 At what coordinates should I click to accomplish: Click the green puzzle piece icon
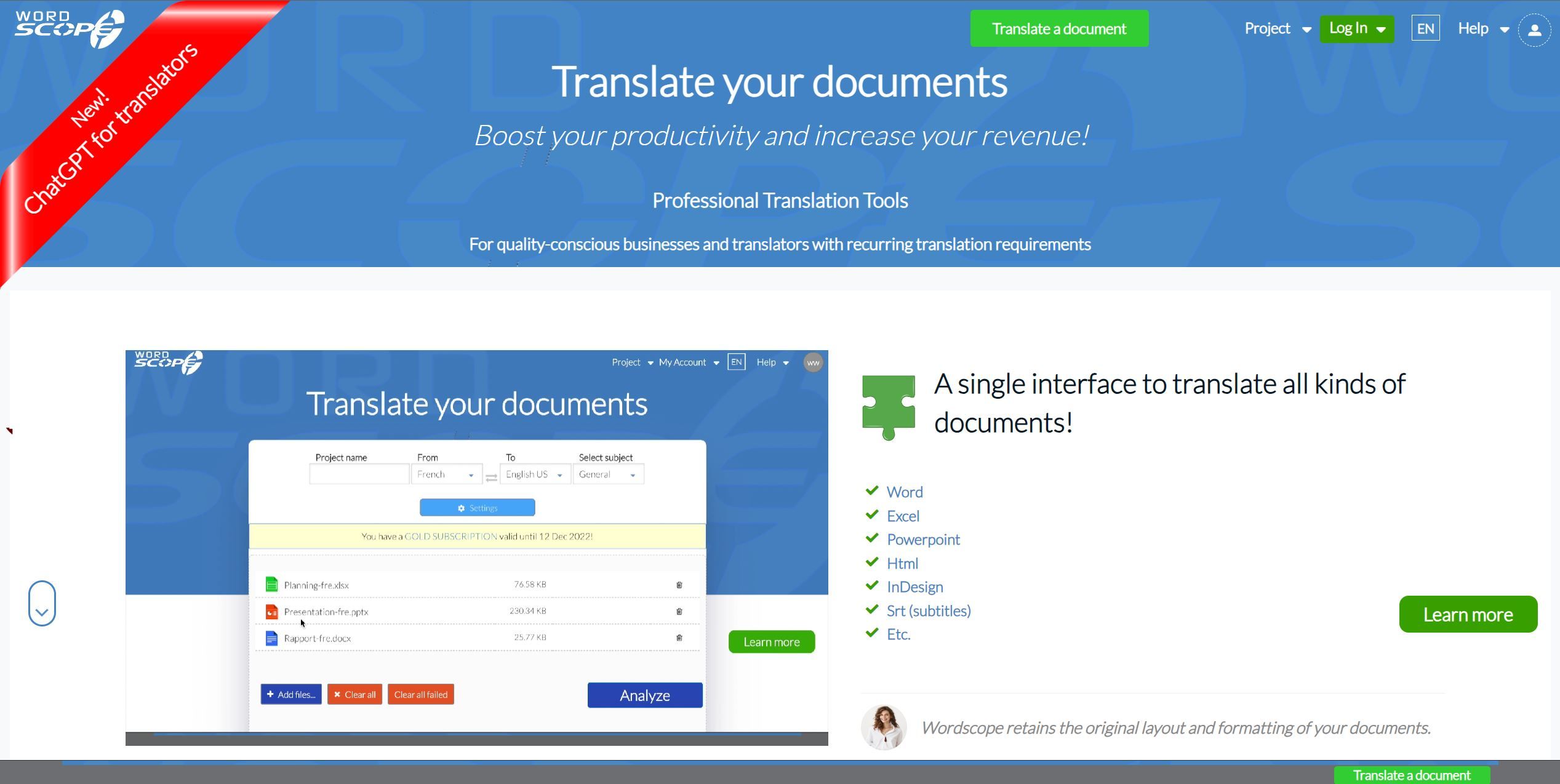tap(889, 407)
